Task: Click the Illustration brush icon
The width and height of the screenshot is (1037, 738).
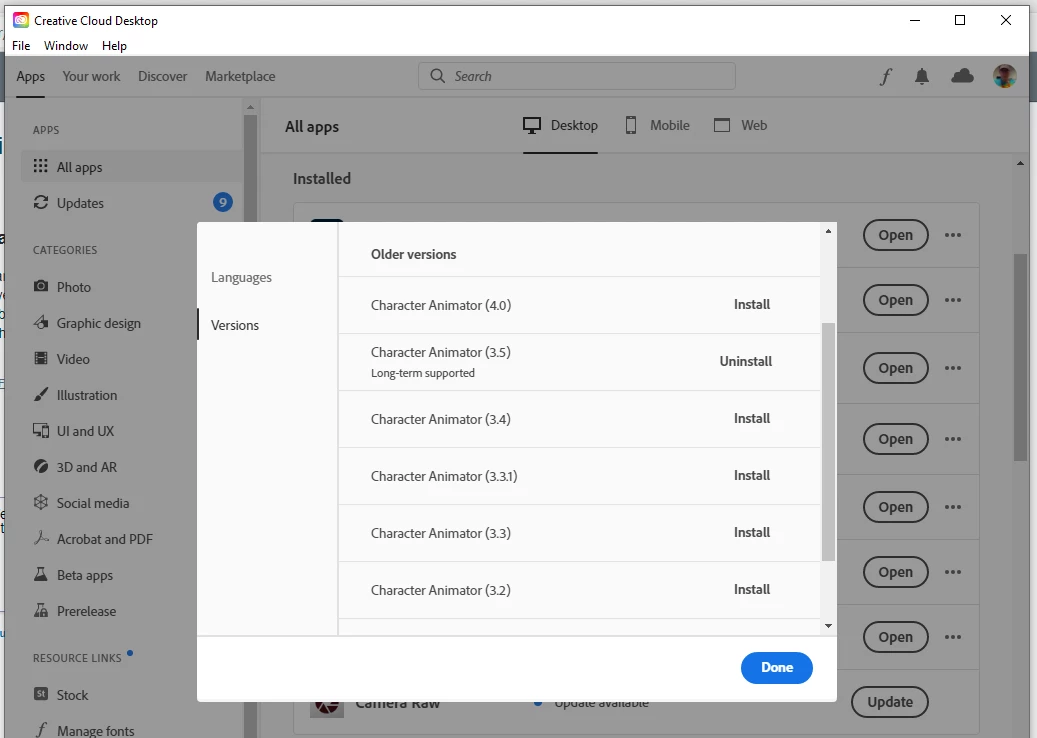Action: [41, 395]
